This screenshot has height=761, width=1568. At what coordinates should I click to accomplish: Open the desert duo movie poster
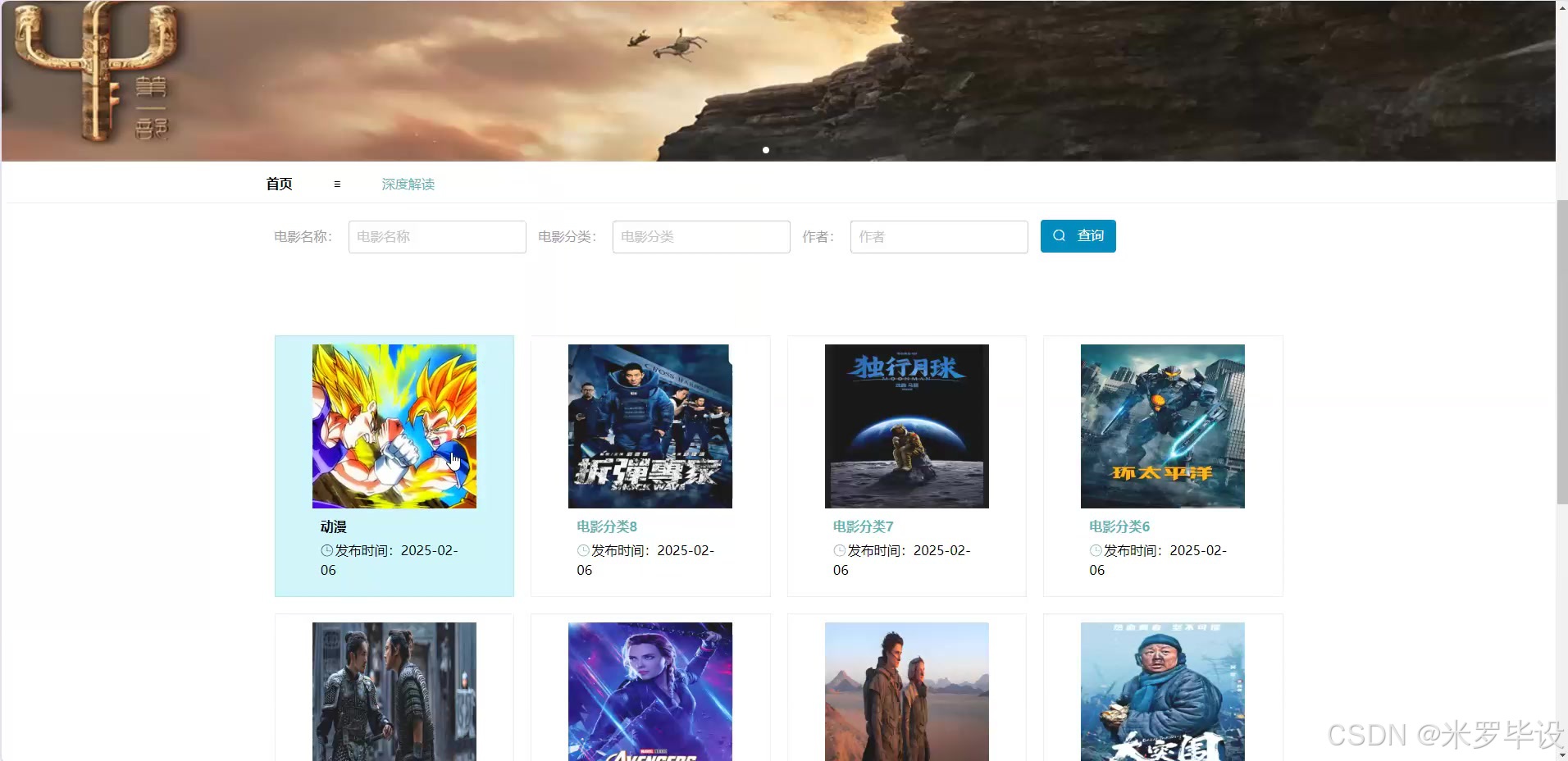pyautogui.click(x=907, y=691)
